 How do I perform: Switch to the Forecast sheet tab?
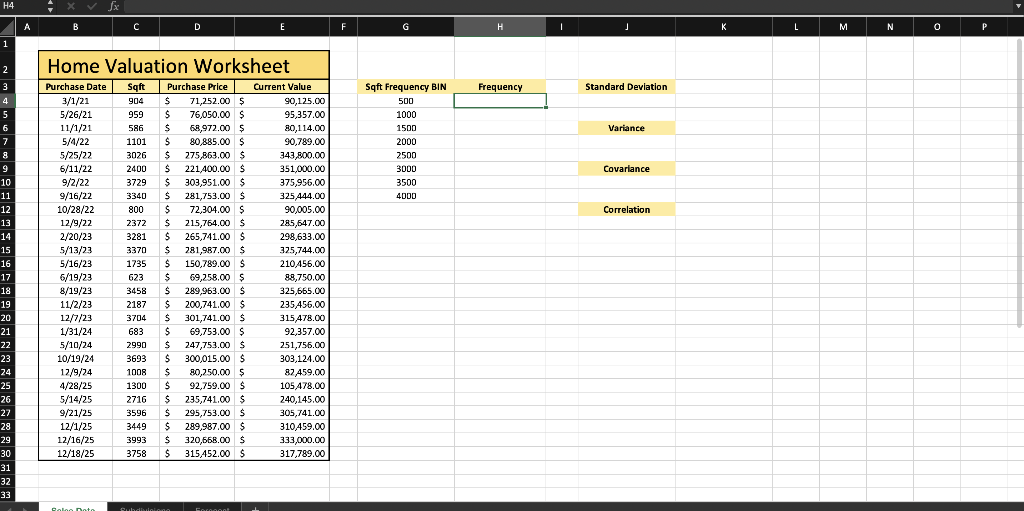pos(212,507)
